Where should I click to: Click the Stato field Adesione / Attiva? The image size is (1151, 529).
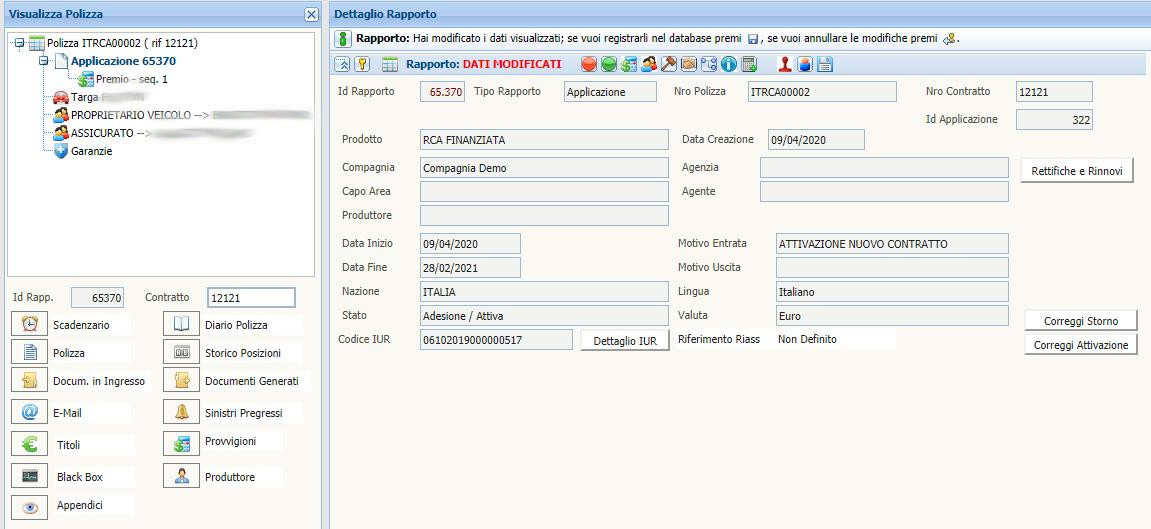(x=544, y=315)
